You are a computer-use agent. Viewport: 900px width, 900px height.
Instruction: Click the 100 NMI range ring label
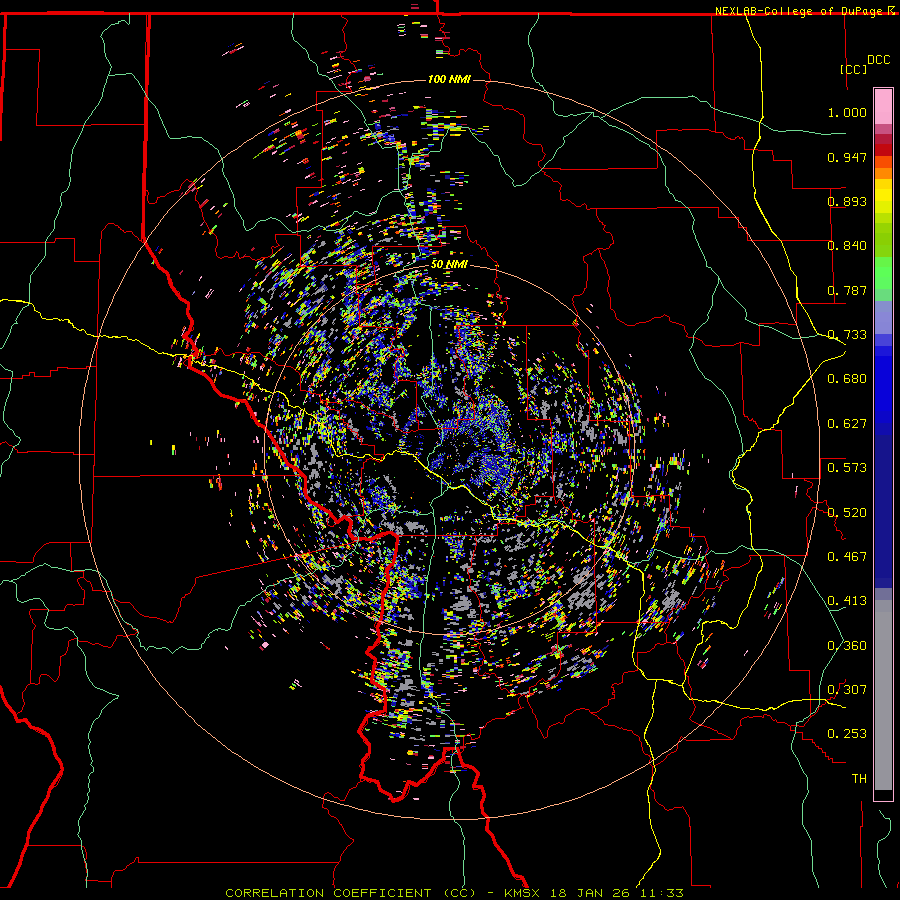449,79
